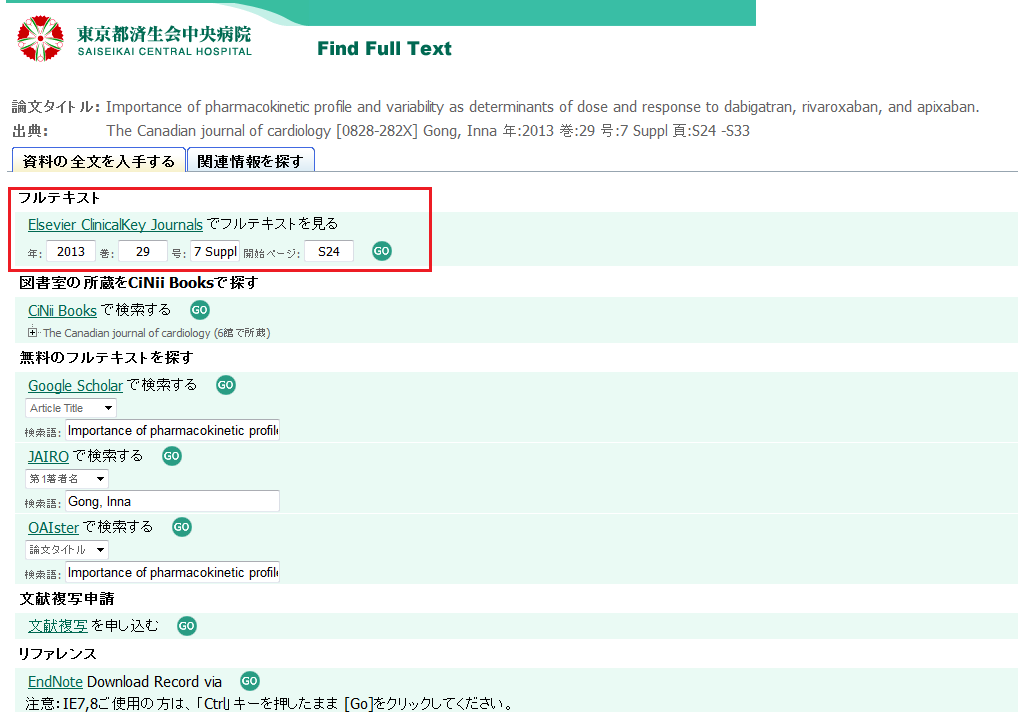Viewport: 1018px width, 718px height.
Task: Open the 文献複写 link
Action: point(58,626)
